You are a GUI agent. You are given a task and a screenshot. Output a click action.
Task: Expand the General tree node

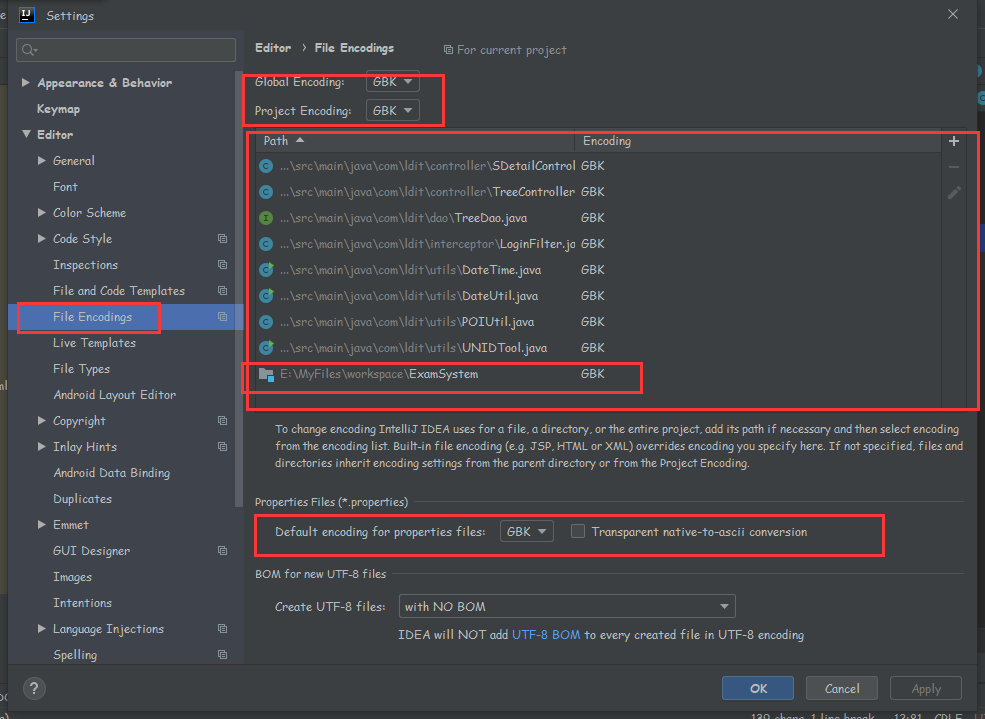click(41, 161)
